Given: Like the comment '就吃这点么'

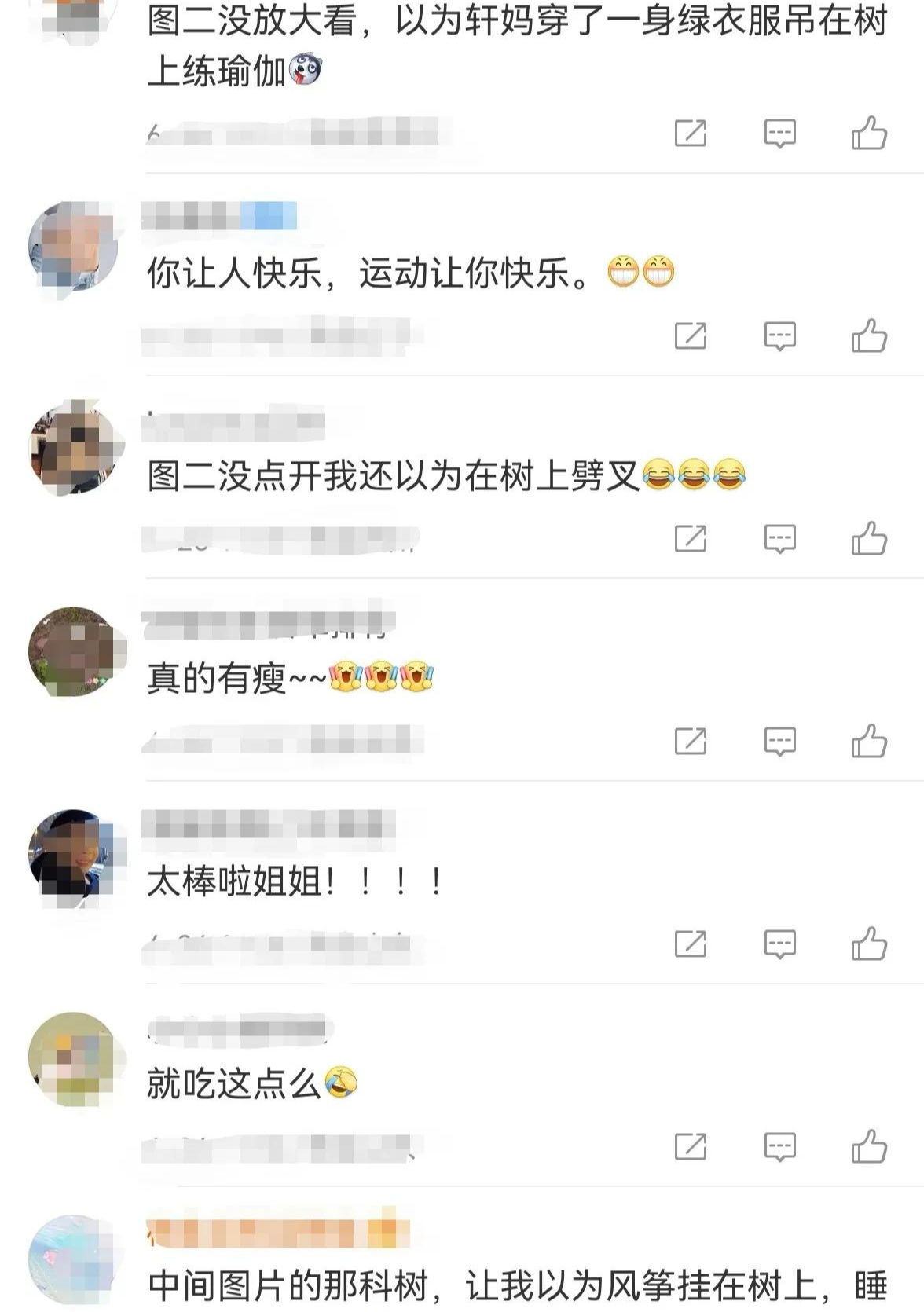Looking at the screenshot, I should [x=869, y=1146].
